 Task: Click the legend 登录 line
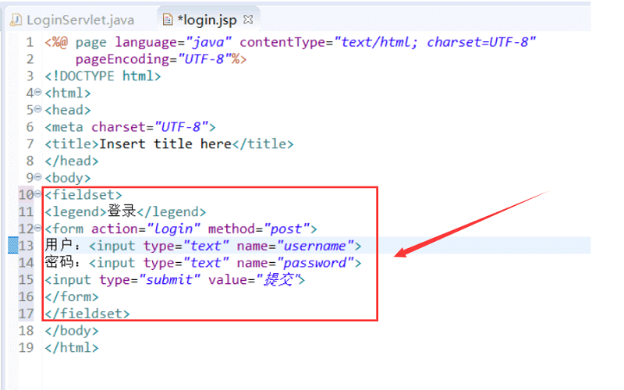click(x=125, y=211)
